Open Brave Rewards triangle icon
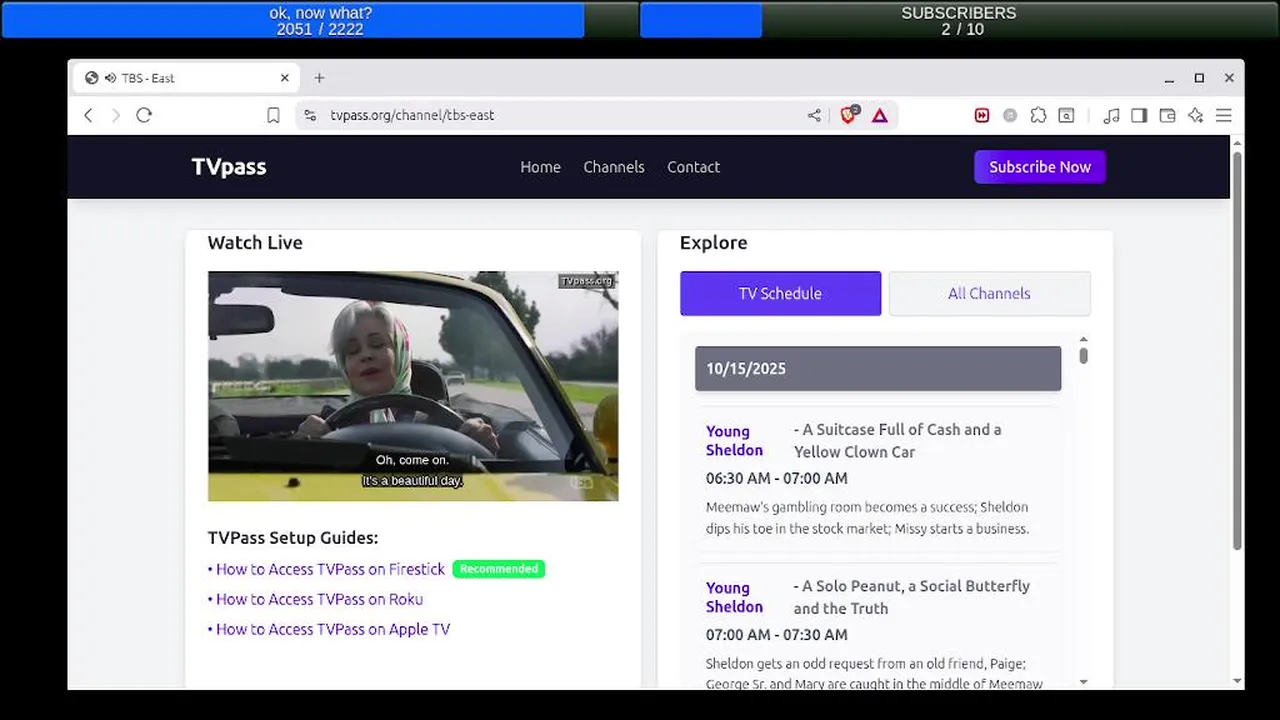Screen dimensions: 1280x720 click(x=880, y=116)
